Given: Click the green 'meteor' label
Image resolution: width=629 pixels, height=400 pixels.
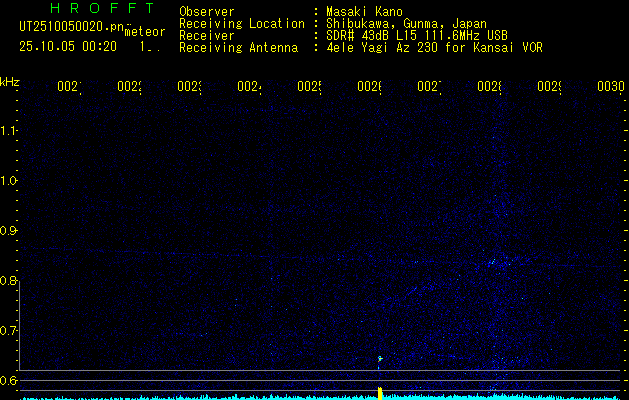Looking at the screenshot, I should coord(144,32).
